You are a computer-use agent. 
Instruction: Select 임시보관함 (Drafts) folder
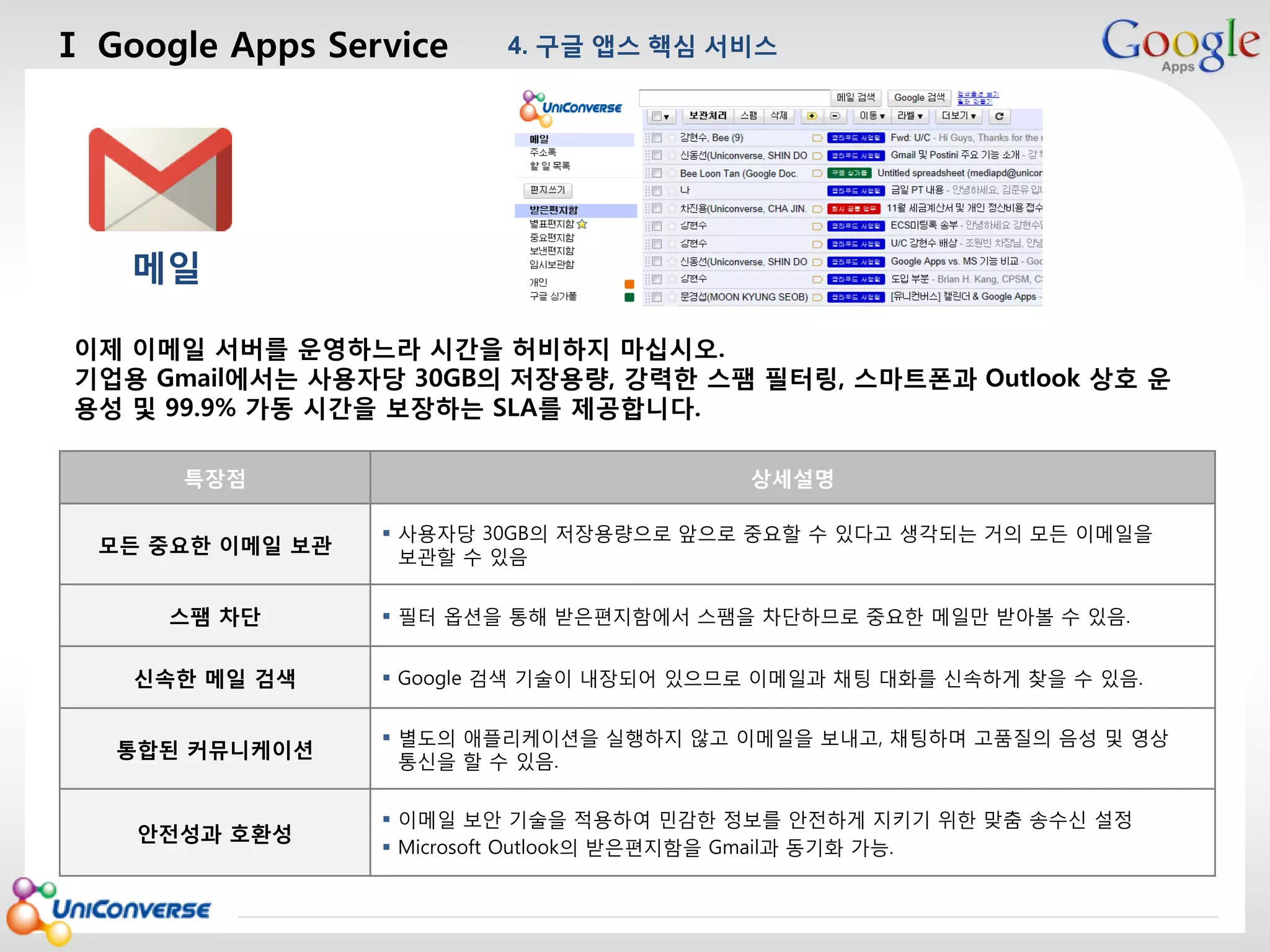pyautogui.click(x=552, y=264)
